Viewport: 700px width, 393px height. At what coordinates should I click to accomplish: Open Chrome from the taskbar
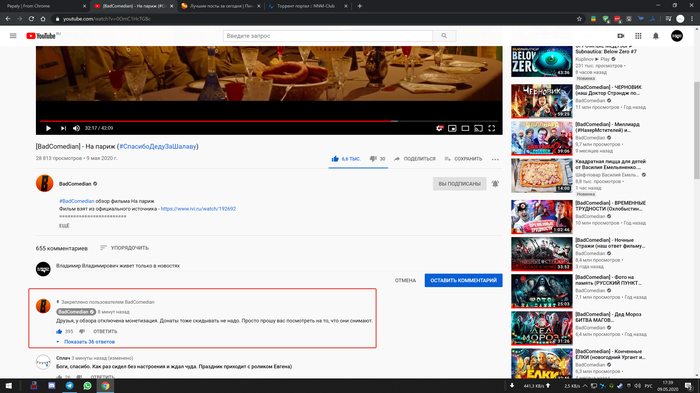(x=105, y=386)
